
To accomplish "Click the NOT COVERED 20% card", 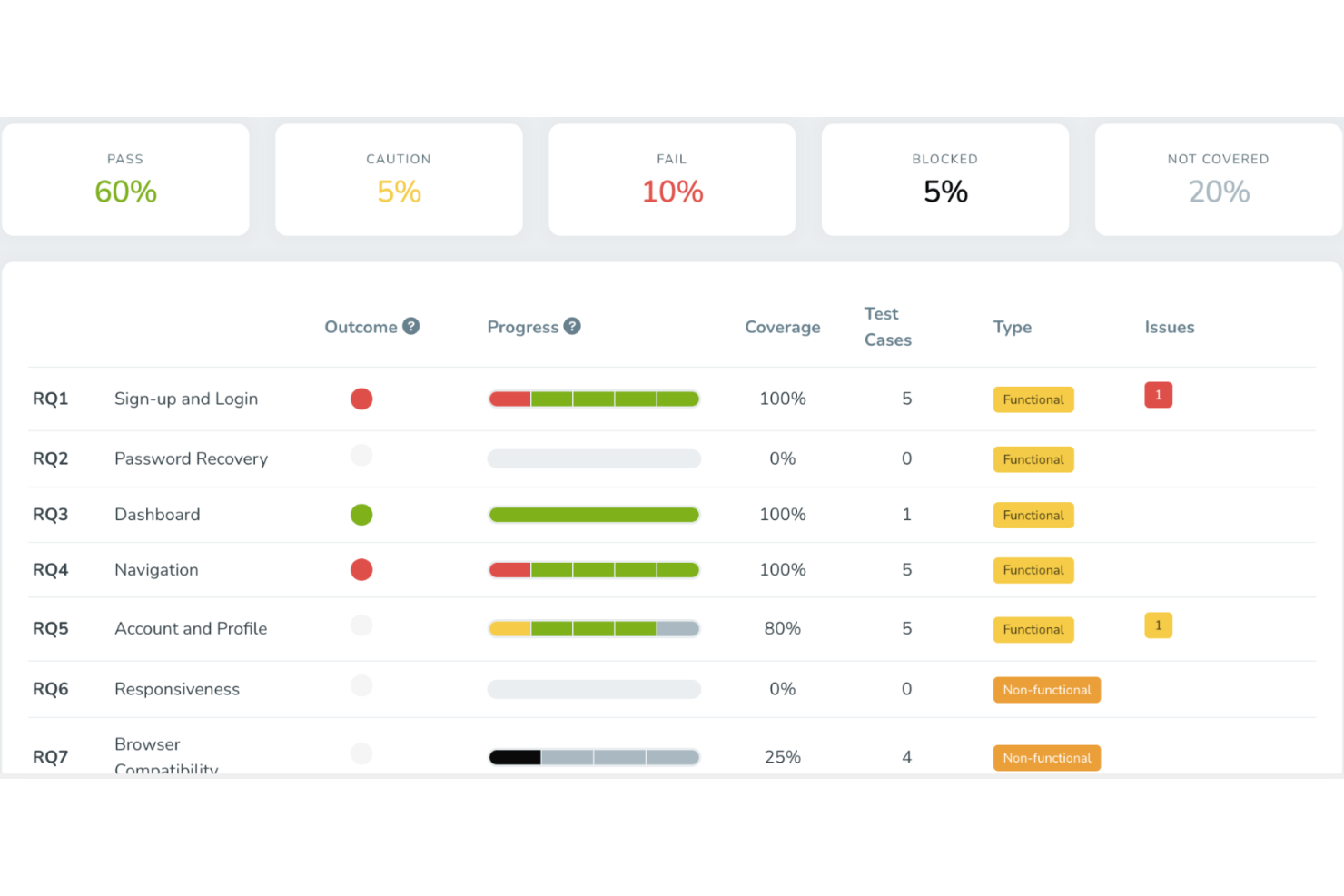I will point(1218,179).
